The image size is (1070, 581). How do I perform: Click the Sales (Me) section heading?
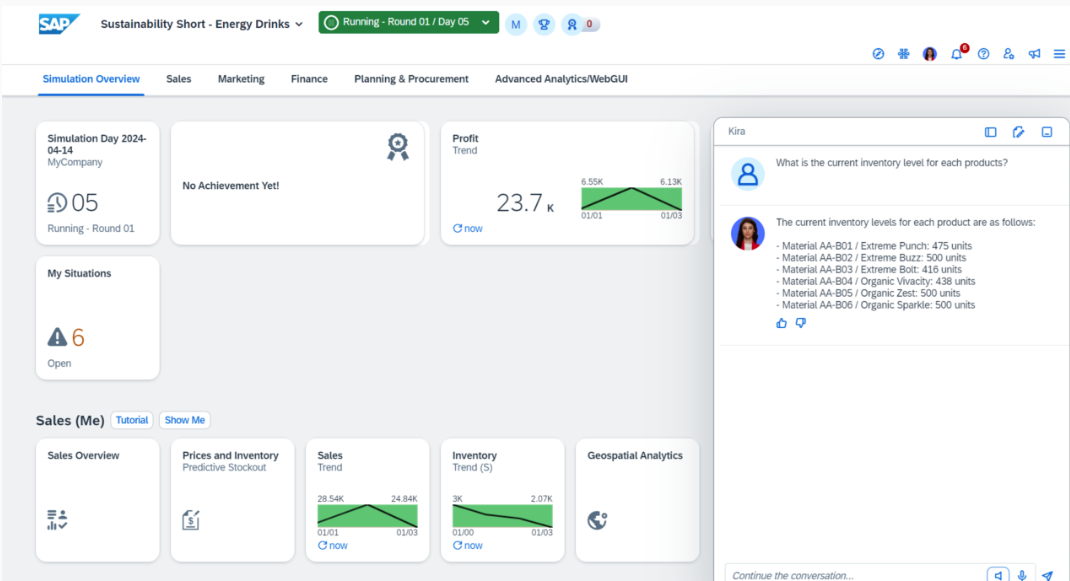(70, 421)
